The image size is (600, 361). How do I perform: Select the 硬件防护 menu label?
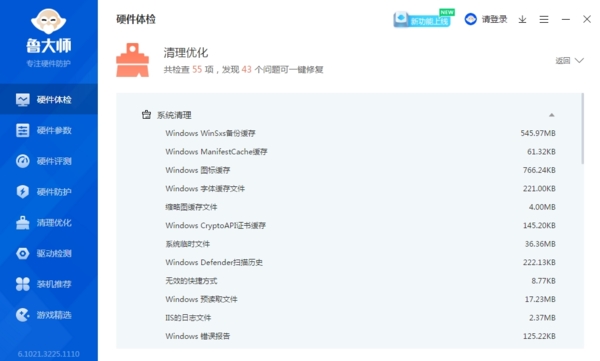54,192
